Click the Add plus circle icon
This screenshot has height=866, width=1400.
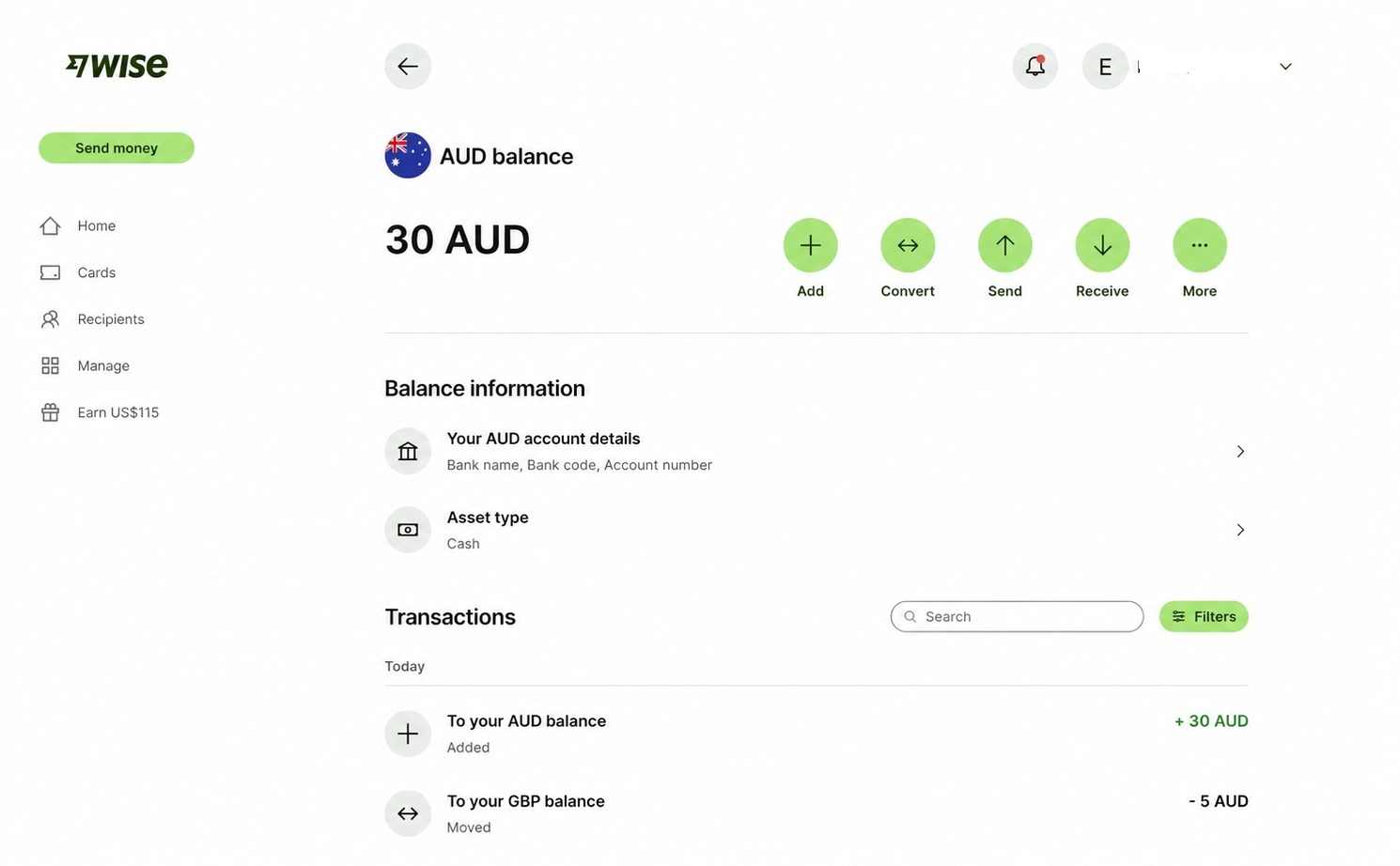pos(810,245)
